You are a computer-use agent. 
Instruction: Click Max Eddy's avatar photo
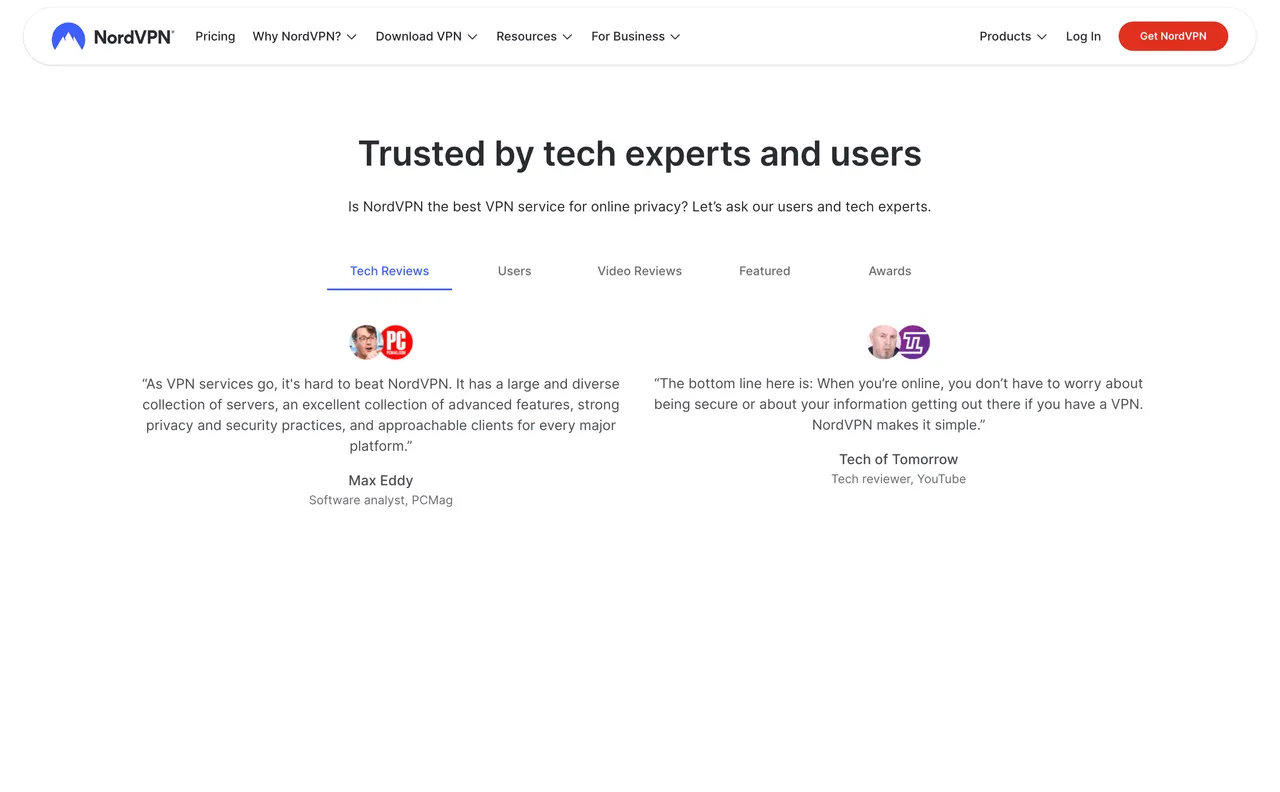pos(365,342)
